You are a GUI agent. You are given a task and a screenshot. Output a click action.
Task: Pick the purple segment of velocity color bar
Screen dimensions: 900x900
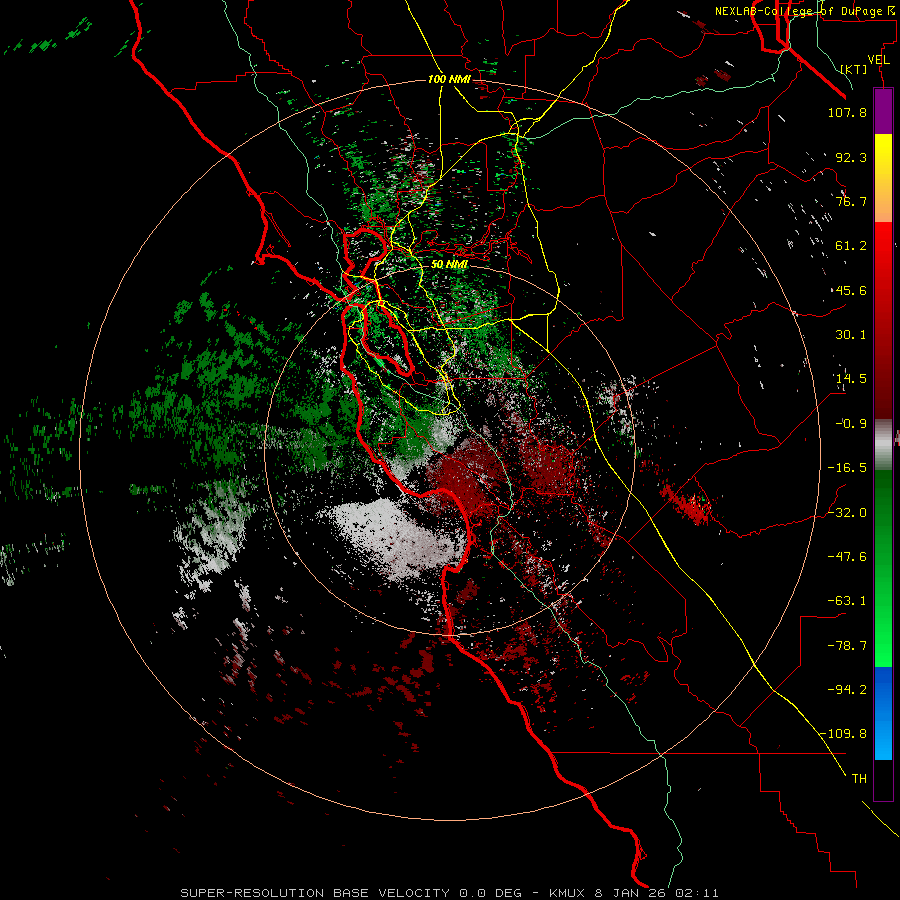(x=883, y=111)
